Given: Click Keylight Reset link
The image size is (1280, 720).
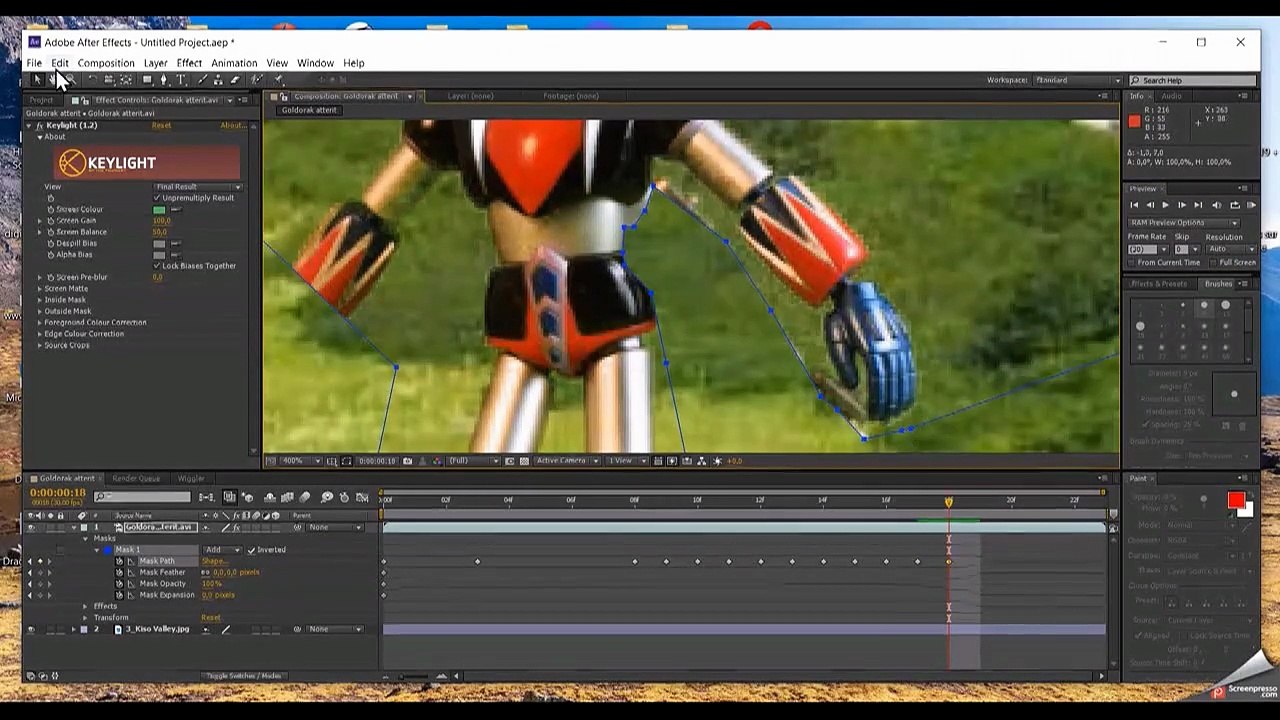Looking at the screenshot, I should coord(161,126).
